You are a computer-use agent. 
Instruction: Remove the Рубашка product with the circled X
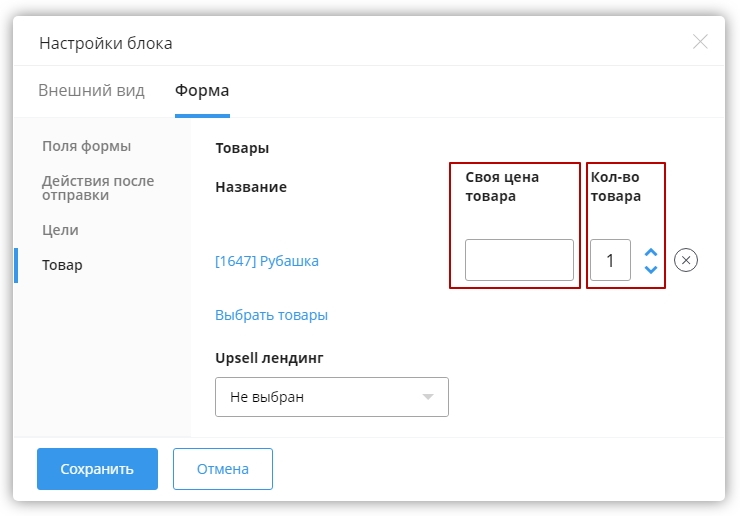pyautogui.click(x=685, y=260)
